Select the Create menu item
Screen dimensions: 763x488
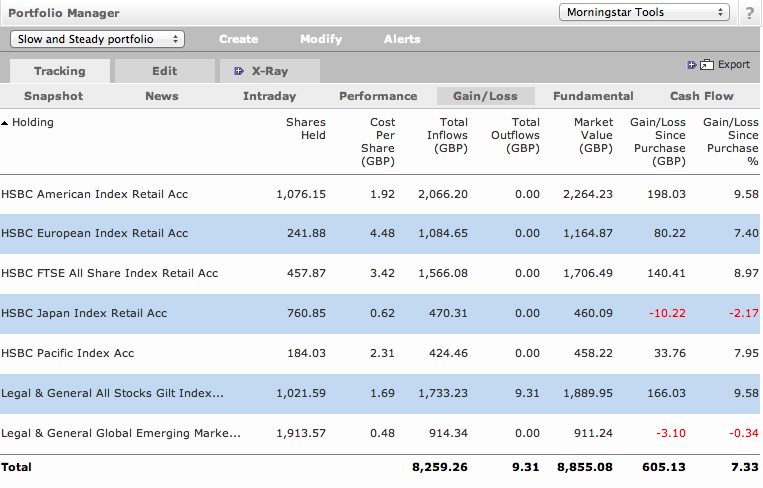tap(238, 39)
